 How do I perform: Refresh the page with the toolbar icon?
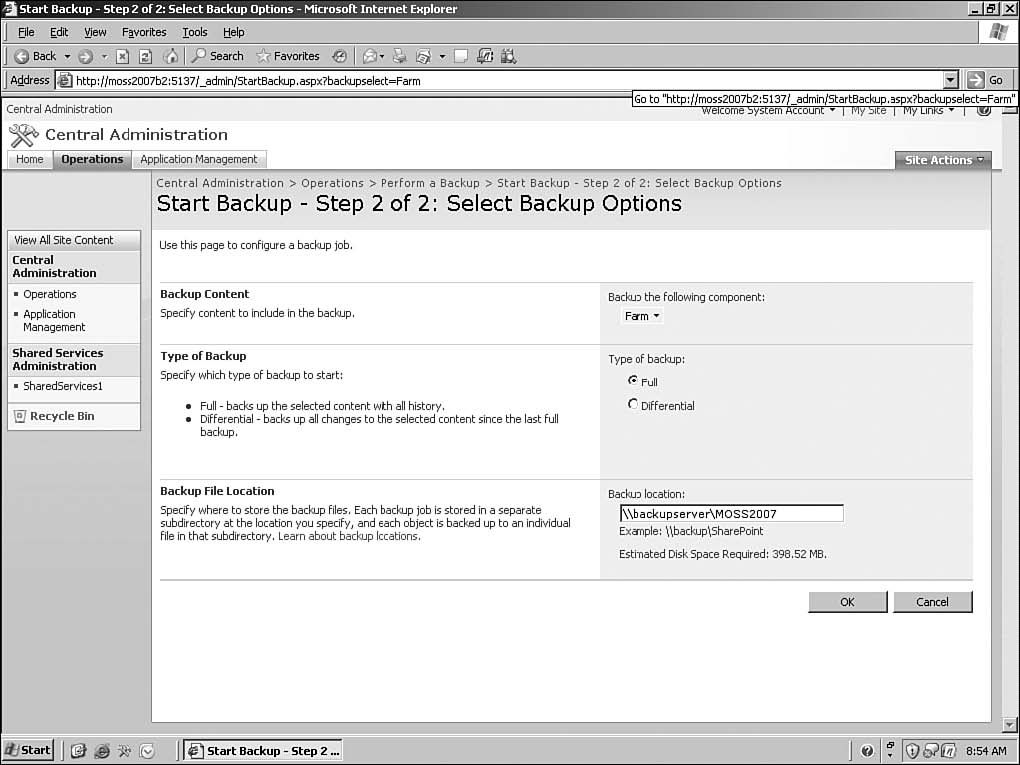(146, 56)
